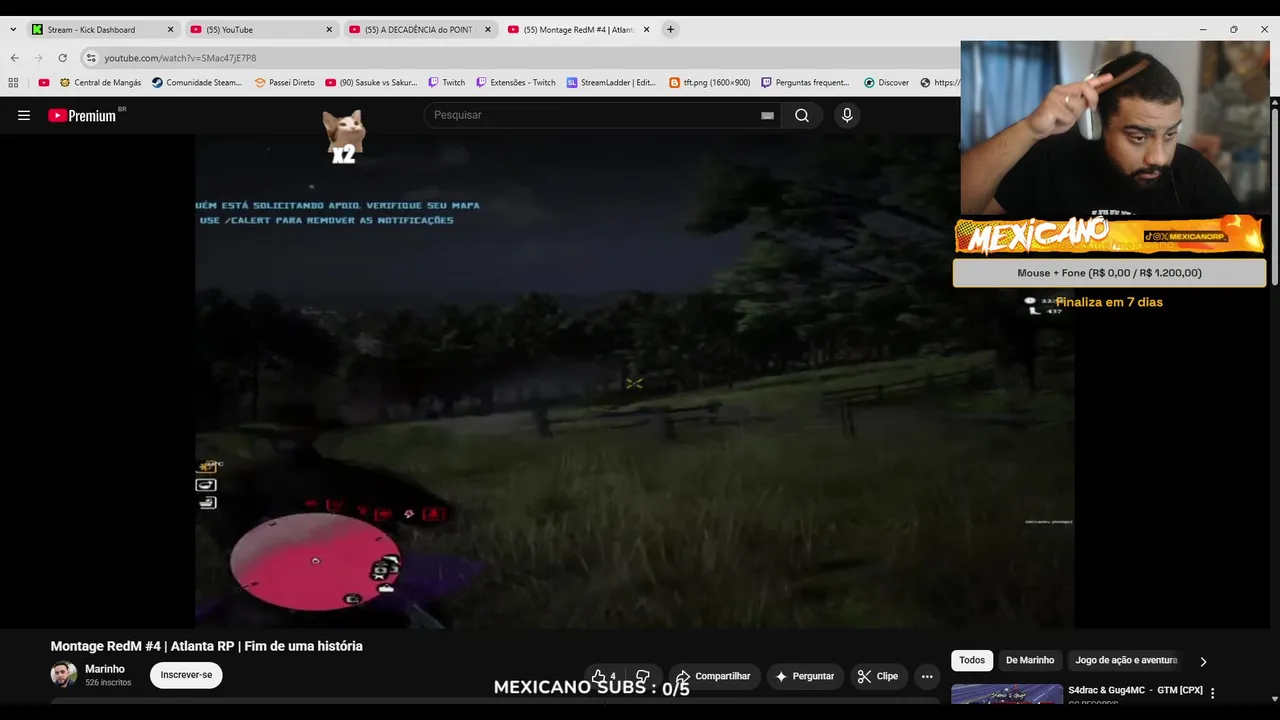Click the youtube.com address bar URL
Viewport: 1280px width, 720px height.
(x=180, y=58)
